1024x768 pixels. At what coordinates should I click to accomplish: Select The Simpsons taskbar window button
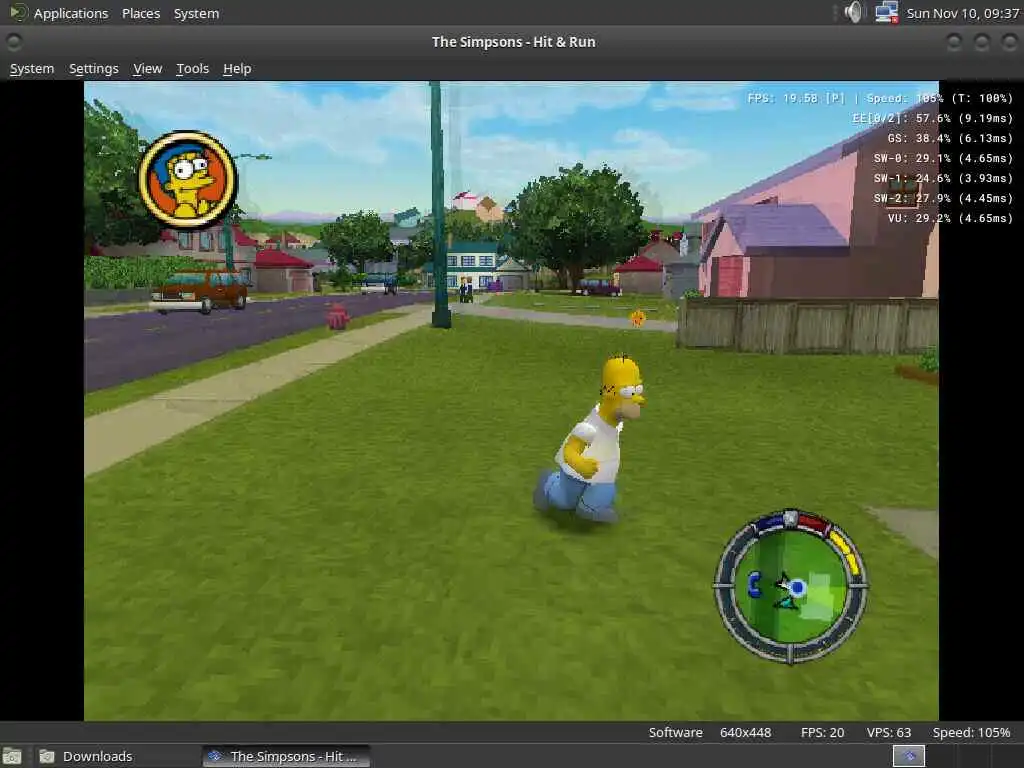(285, 756)
